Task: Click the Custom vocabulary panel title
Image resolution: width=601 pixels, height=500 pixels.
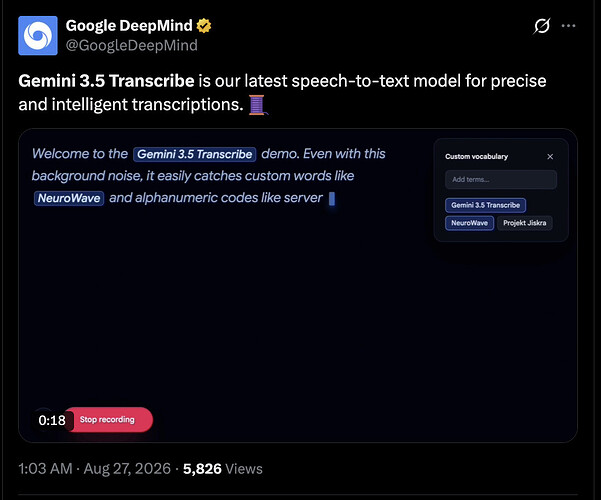Action: pyautogui.click(x=476, y=156)
